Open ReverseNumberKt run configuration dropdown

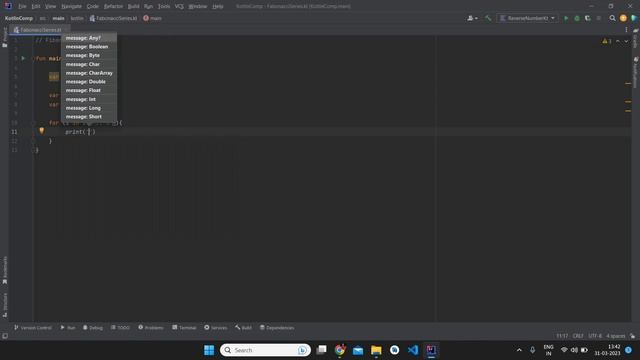click(x=527, y=18)
